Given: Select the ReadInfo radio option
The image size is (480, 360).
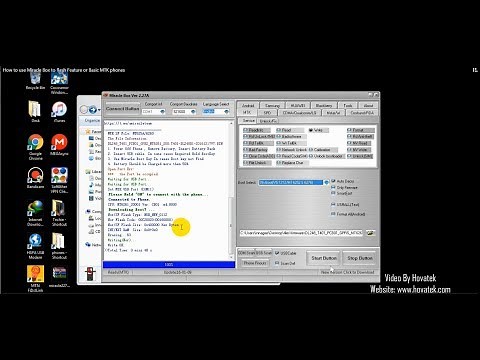Looking at the screenshot, I should coord(257,130).
